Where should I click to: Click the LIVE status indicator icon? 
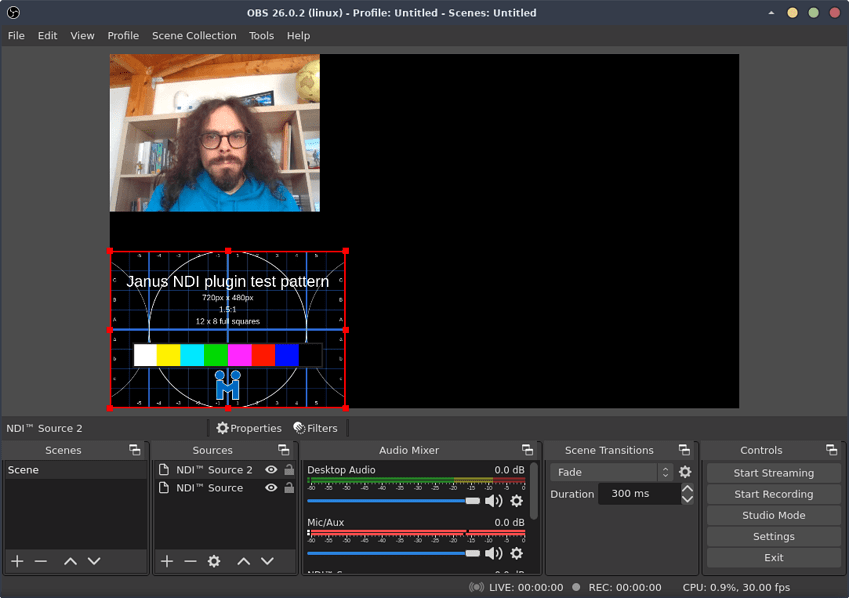pyautogui.click(x=476, y=587)
